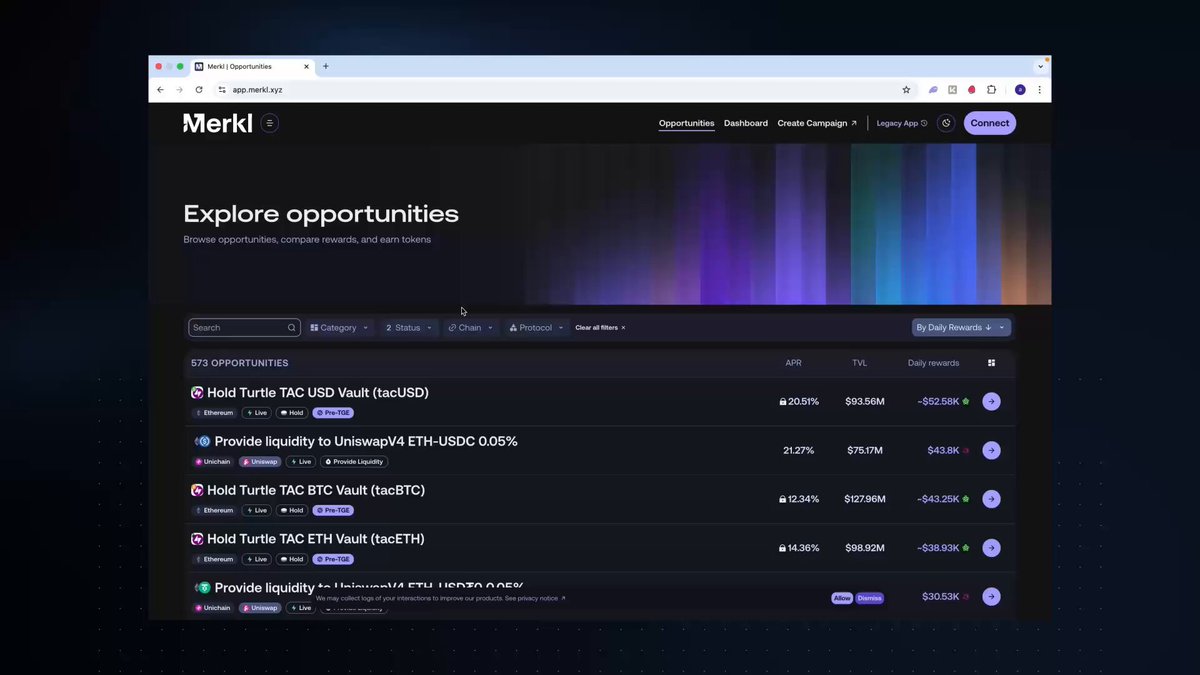Open tacETH vault with its arrow button

tap(991, 548)
